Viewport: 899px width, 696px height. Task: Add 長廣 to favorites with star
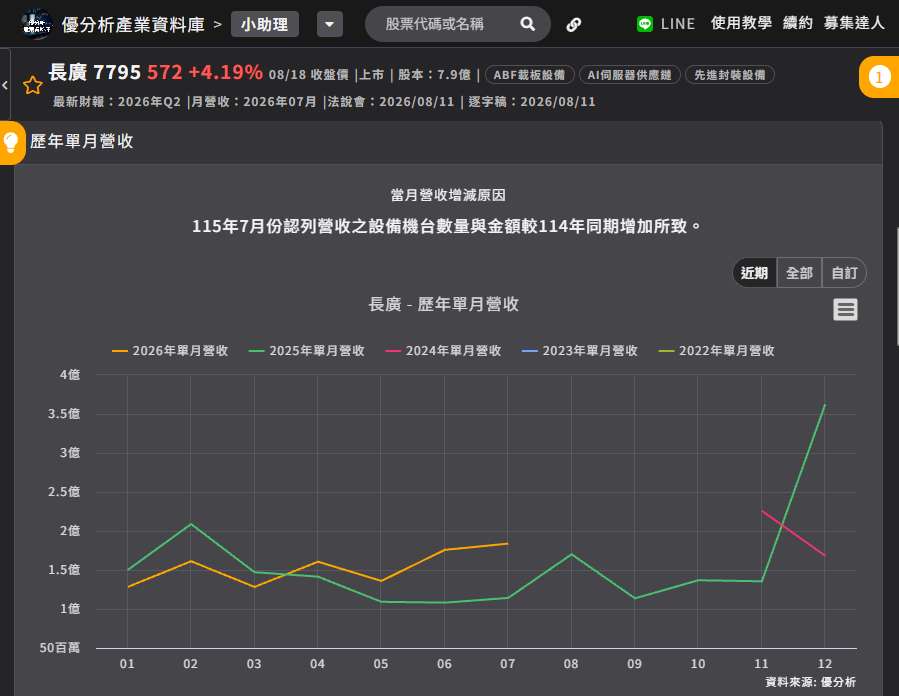33,85
